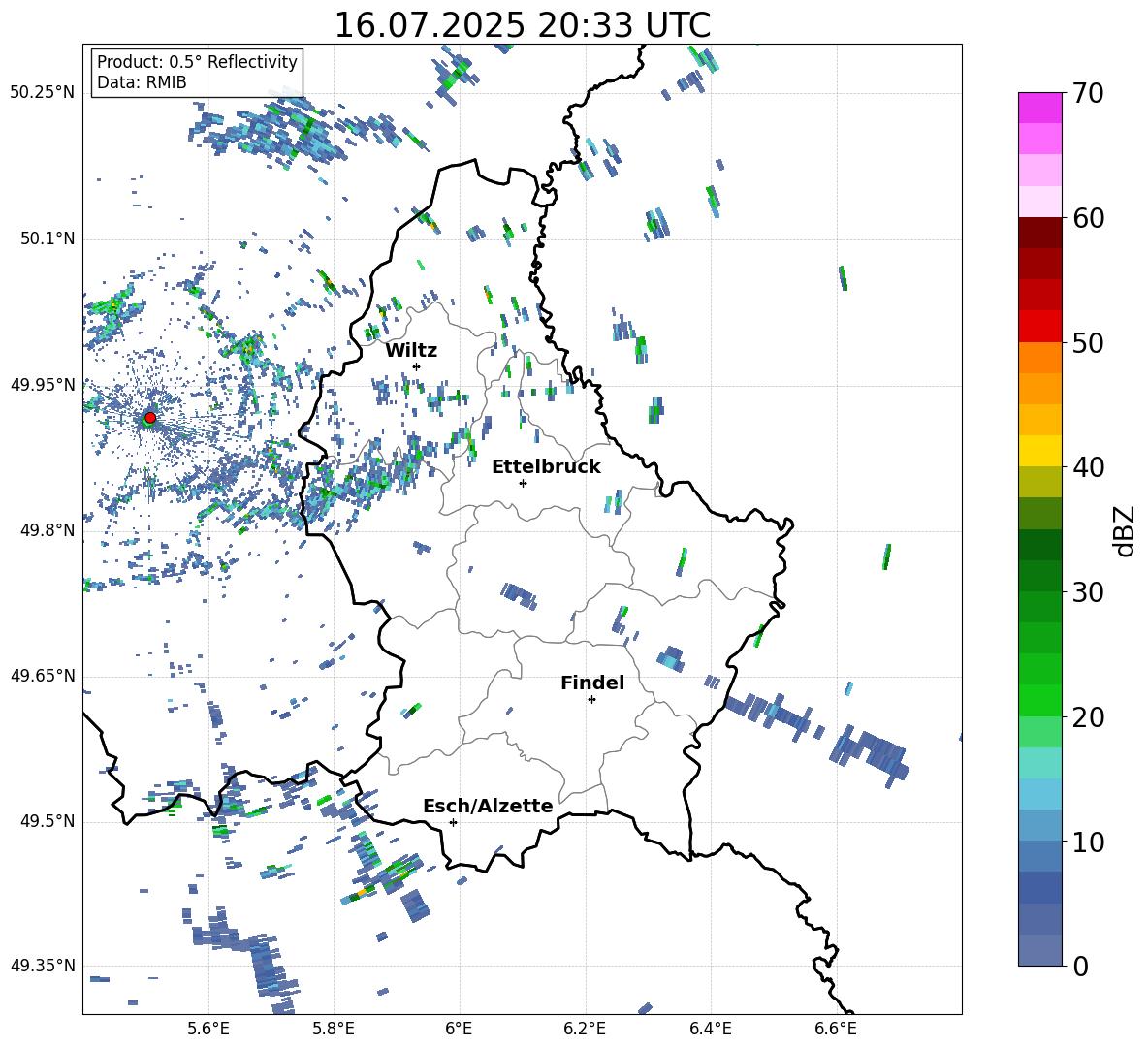Screen dimensions: 1148x1048
Task: Click the Esch/Alzette city label
Action: (488, 806)
